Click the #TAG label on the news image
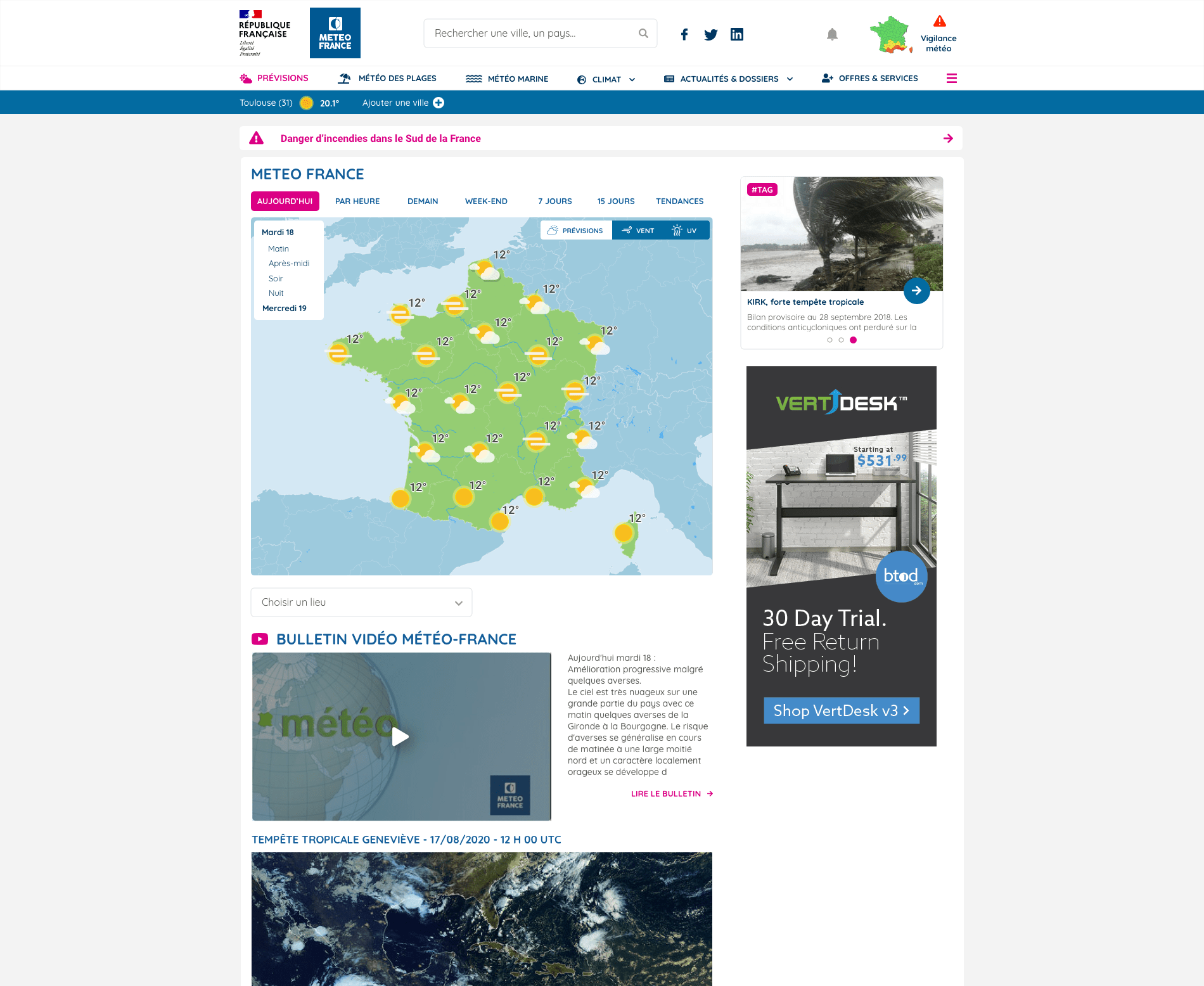Viewport: 1204px width, 986px height. point(762,189)
